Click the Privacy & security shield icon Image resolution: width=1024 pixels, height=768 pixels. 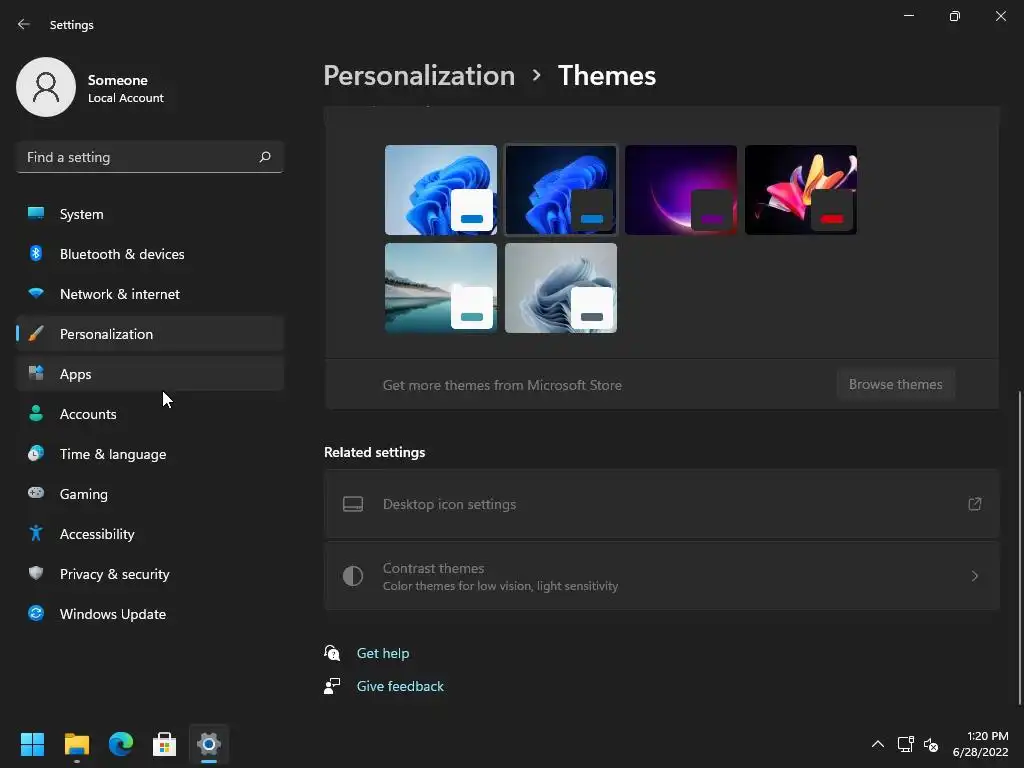coord(36,573)
